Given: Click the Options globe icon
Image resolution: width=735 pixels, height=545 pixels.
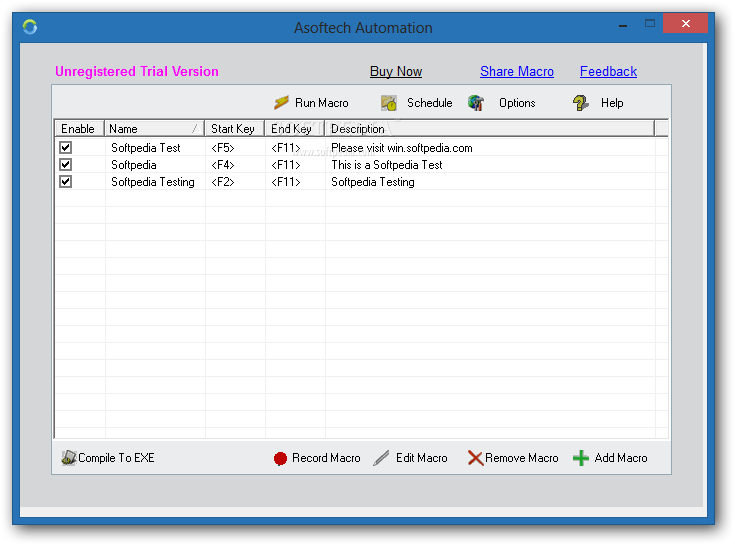Looking at the screenshot, I should click(x=476, y=103).
